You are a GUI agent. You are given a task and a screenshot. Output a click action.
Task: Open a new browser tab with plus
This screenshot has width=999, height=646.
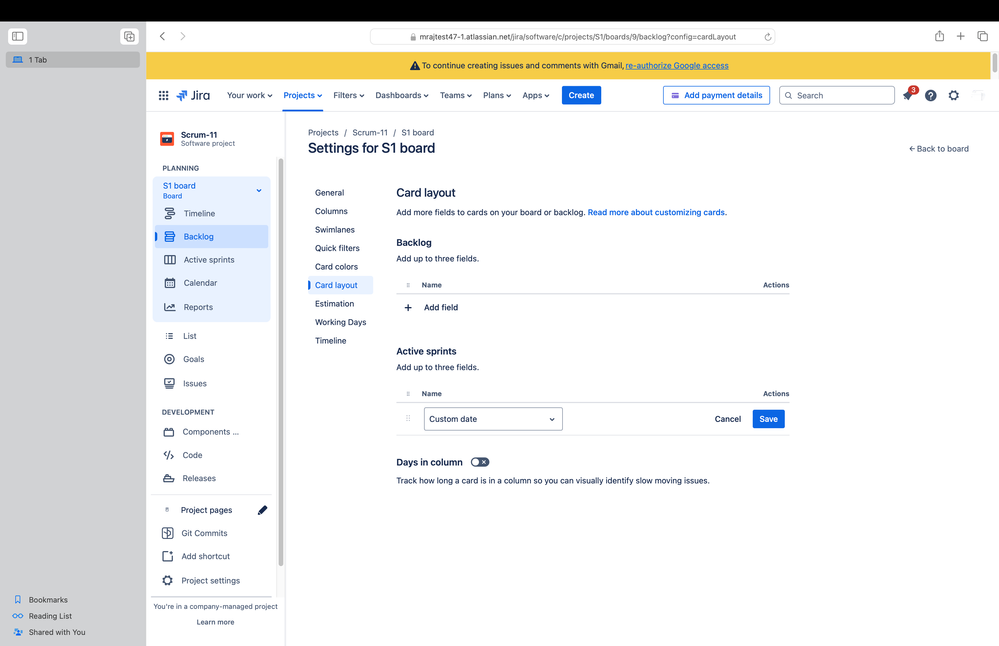point(960,36)
